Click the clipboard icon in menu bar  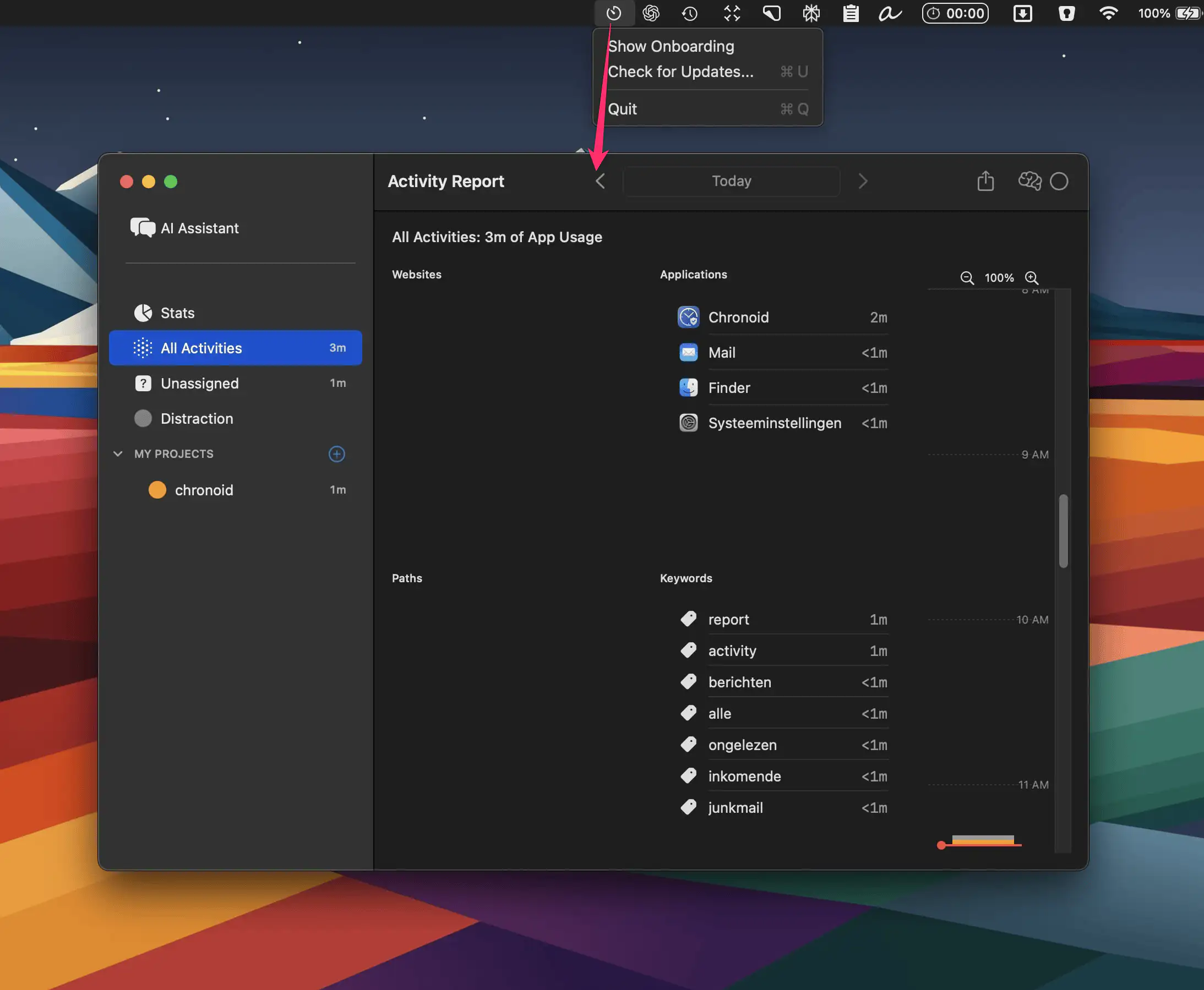[x=851, y=13]
